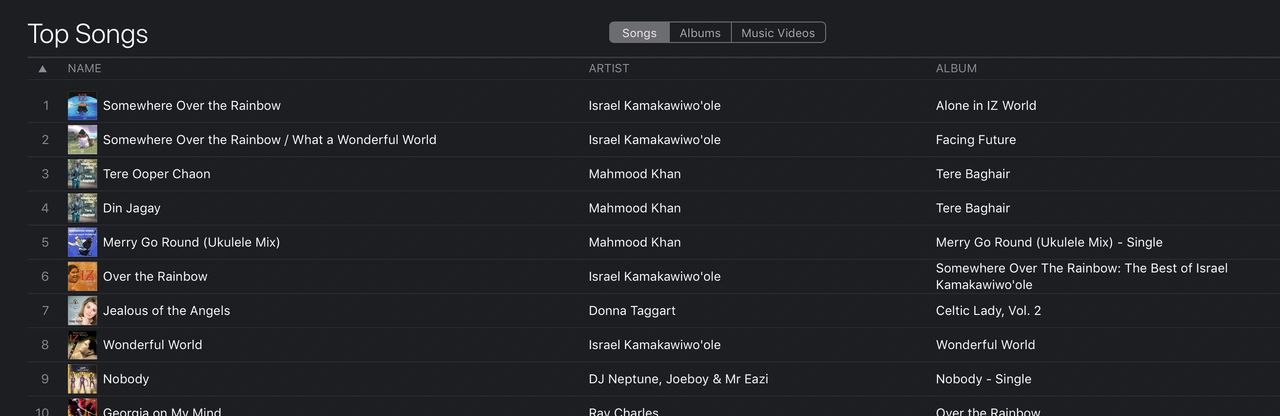The height and width of the screenshot is (416, 1280).
Task: Select the song Tere Ooper Chaon
Action: click(157, 174)
